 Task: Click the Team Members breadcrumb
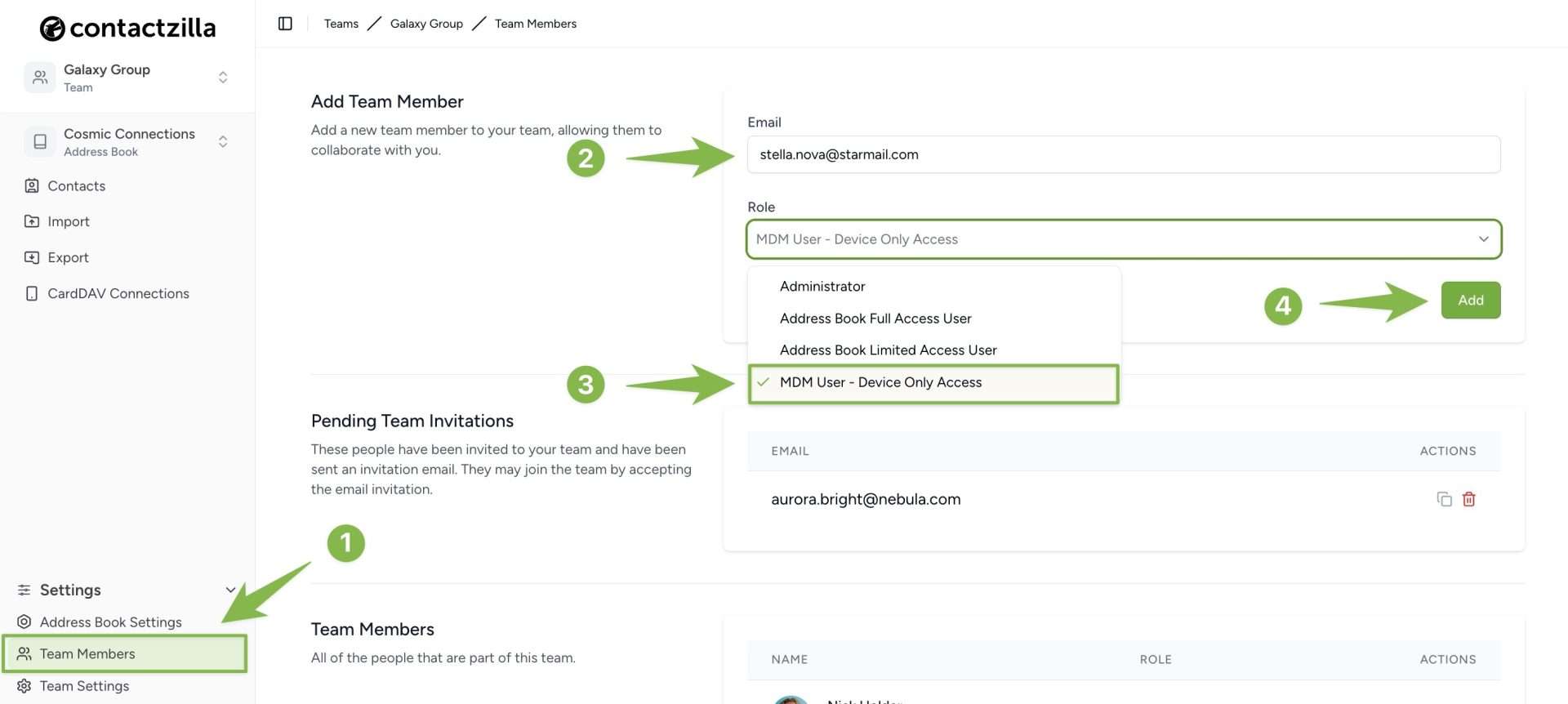[535, 24]
